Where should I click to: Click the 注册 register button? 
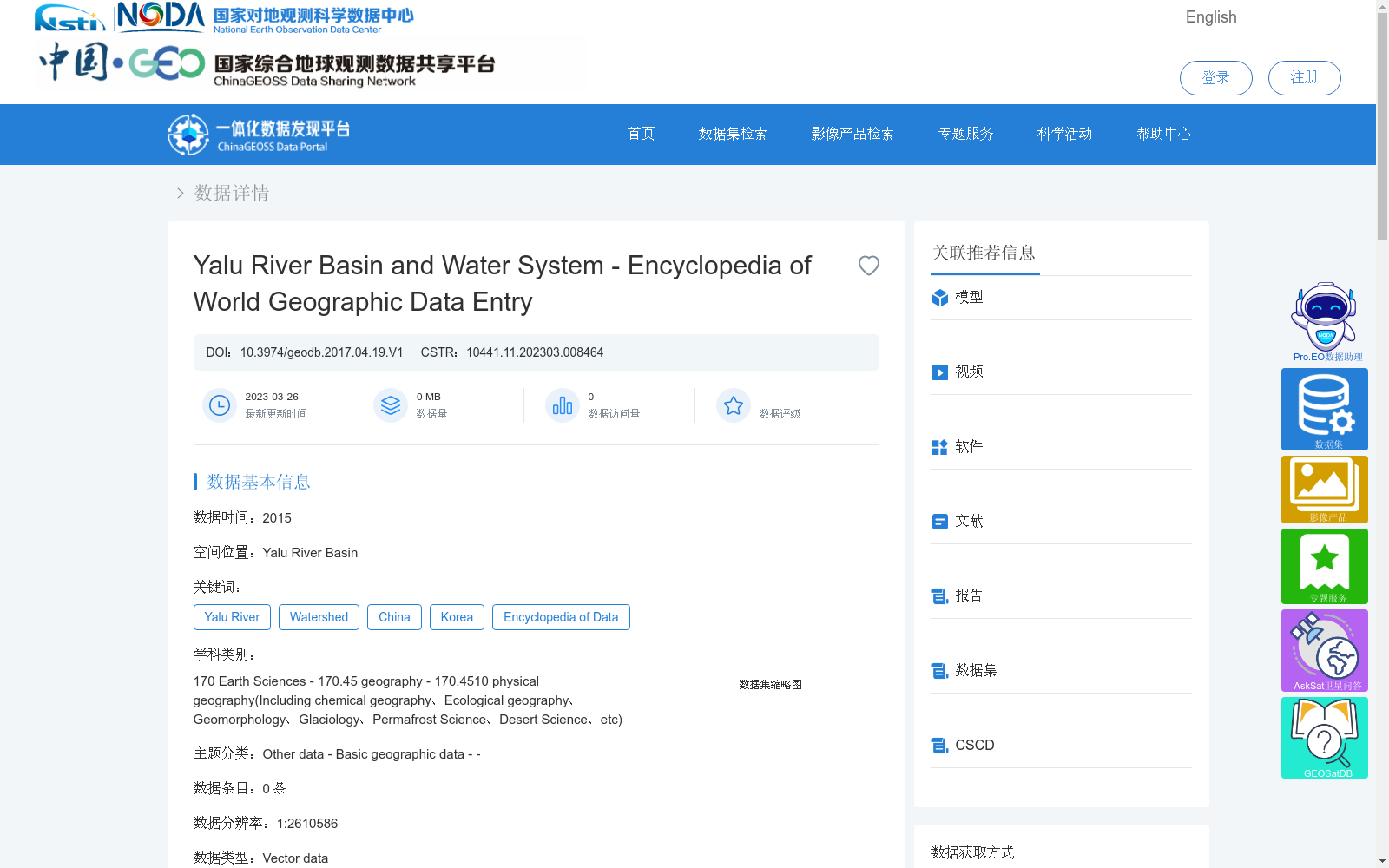tap(1304, 78)
